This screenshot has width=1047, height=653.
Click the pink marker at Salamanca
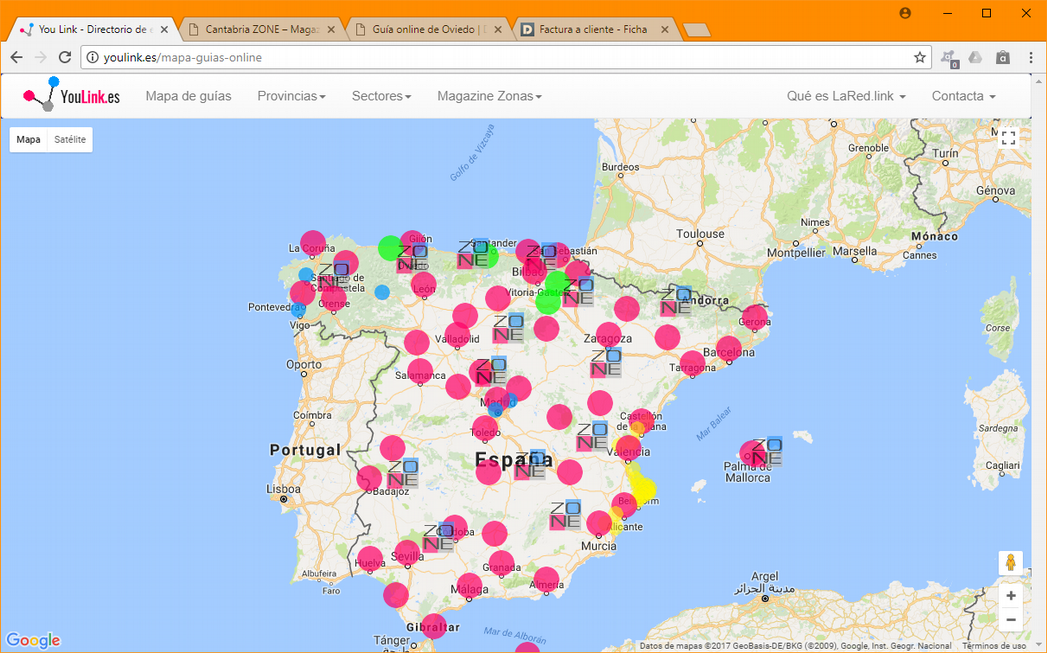(420, 372)
